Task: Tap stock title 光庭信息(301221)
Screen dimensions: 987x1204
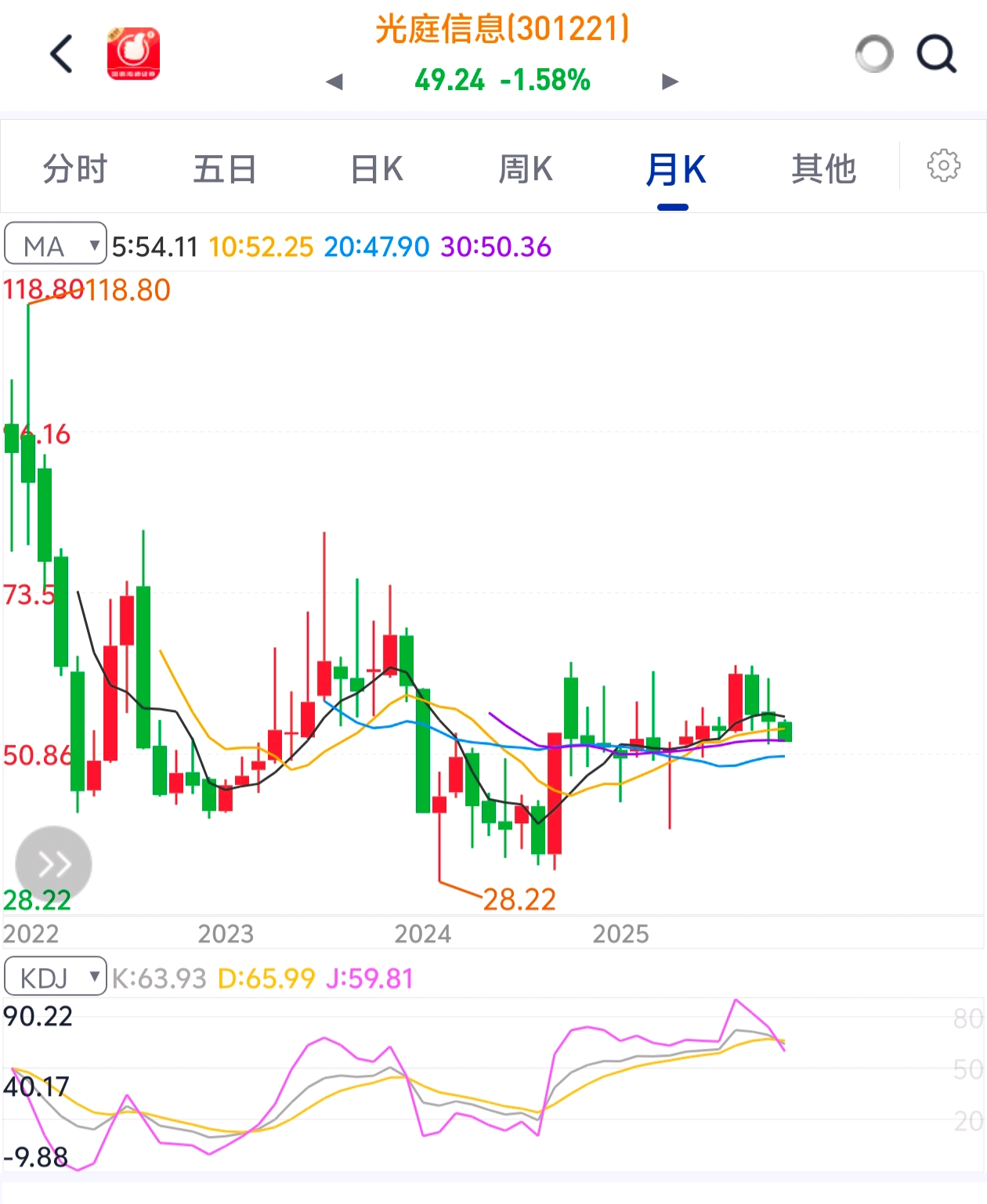Action: (x=502, y=29)
